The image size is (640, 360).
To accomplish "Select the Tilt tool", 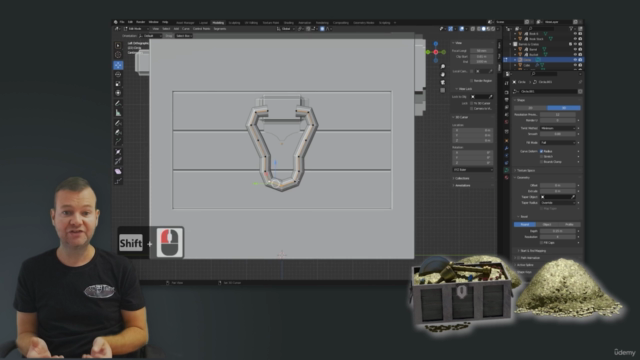I will [118, 161].
